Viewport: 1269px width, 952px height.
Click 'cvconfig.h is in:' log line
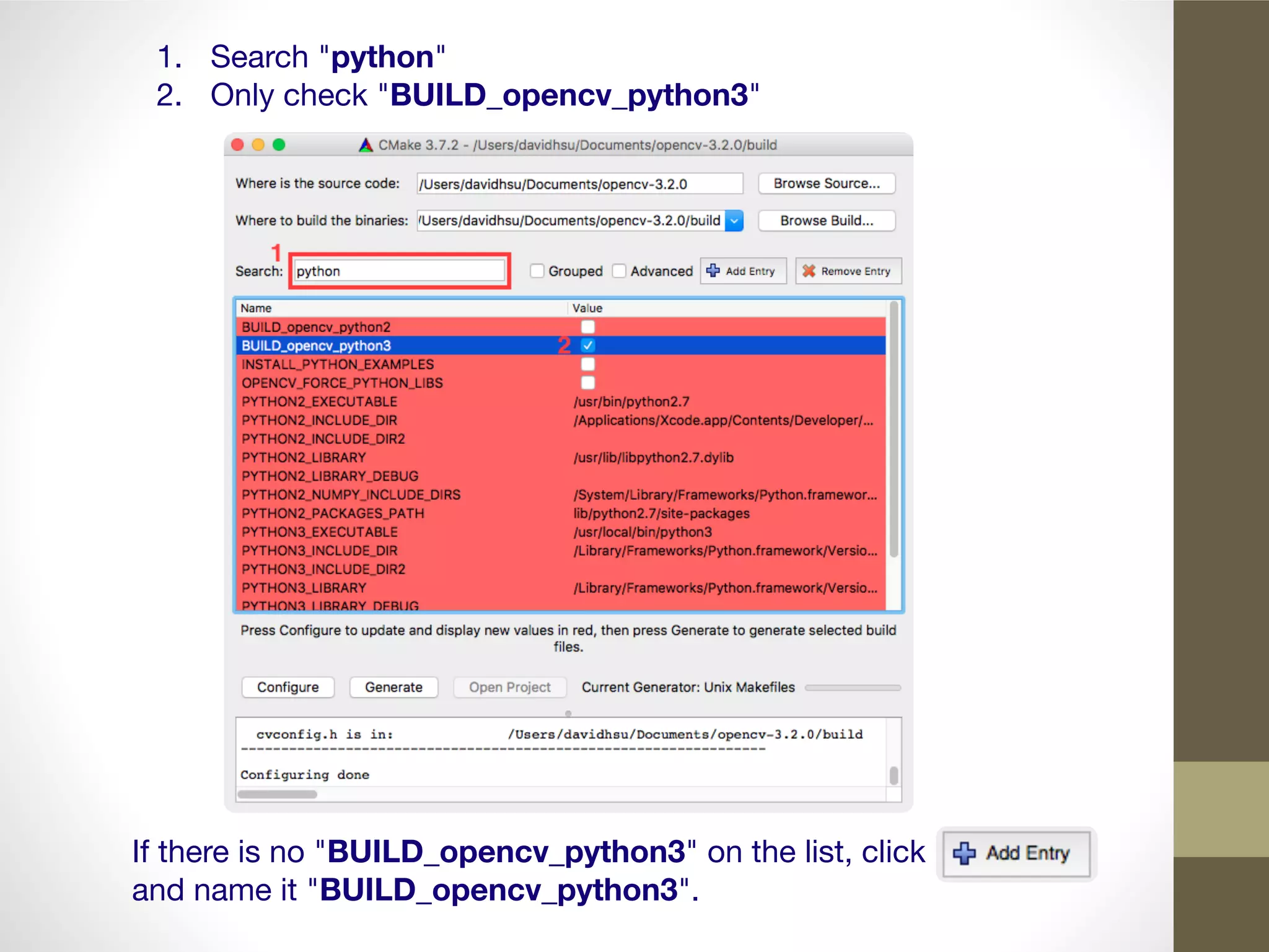pos(559,735)
